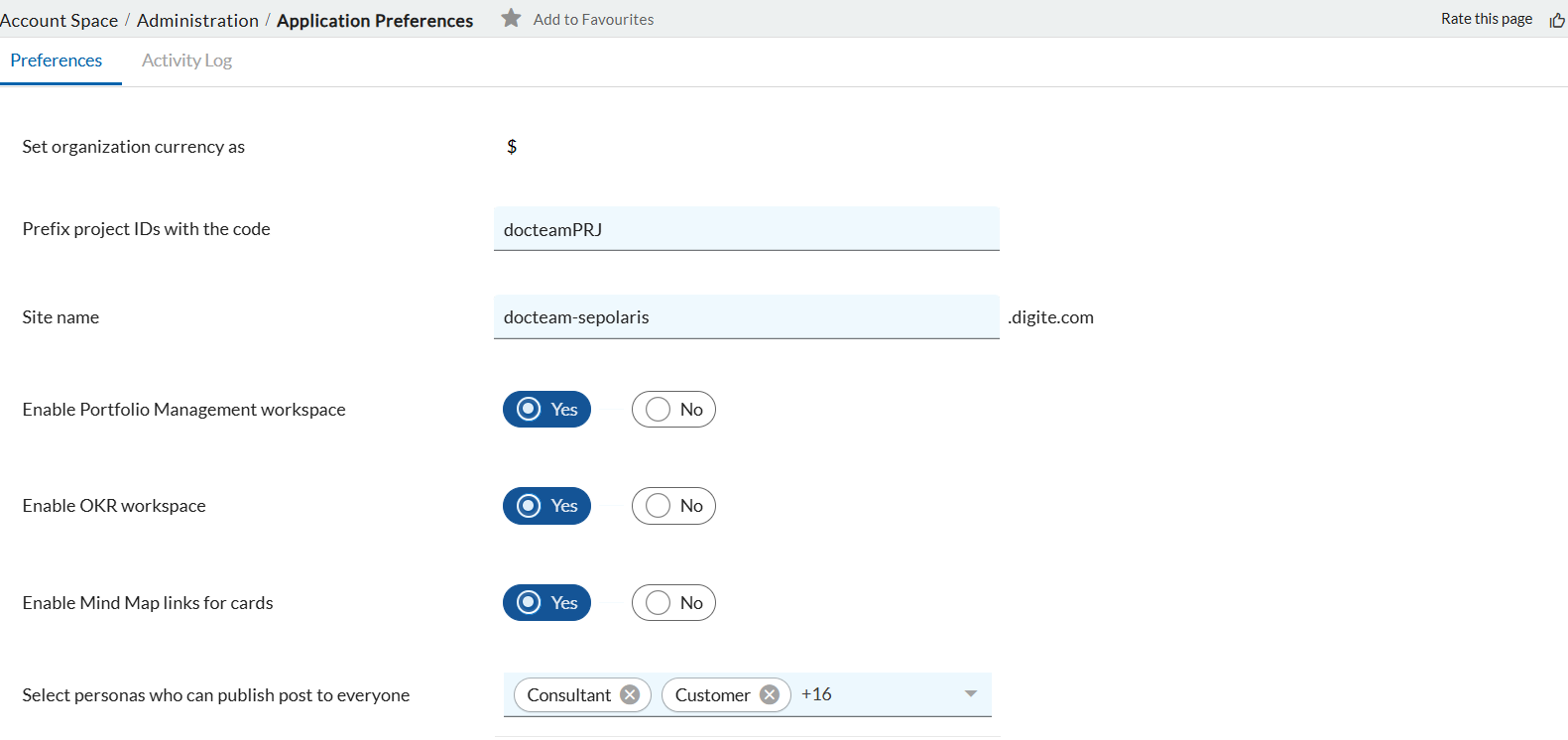The image size is (1568, 740).
Task: Click the Enable OKR workspace label
Action: click(x=114, y=506)
